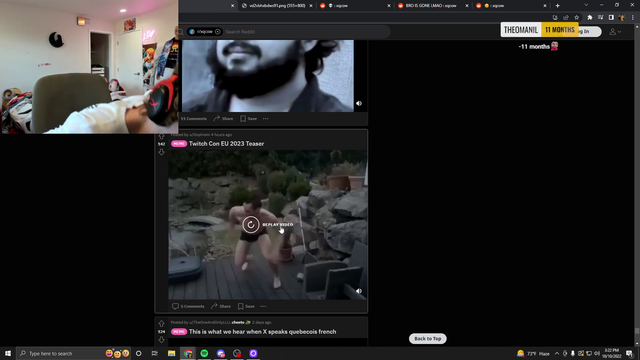Viewport: 640px width, 360px height.
Task: Show hidden system tray icons
Action: [x=557, y=353]
